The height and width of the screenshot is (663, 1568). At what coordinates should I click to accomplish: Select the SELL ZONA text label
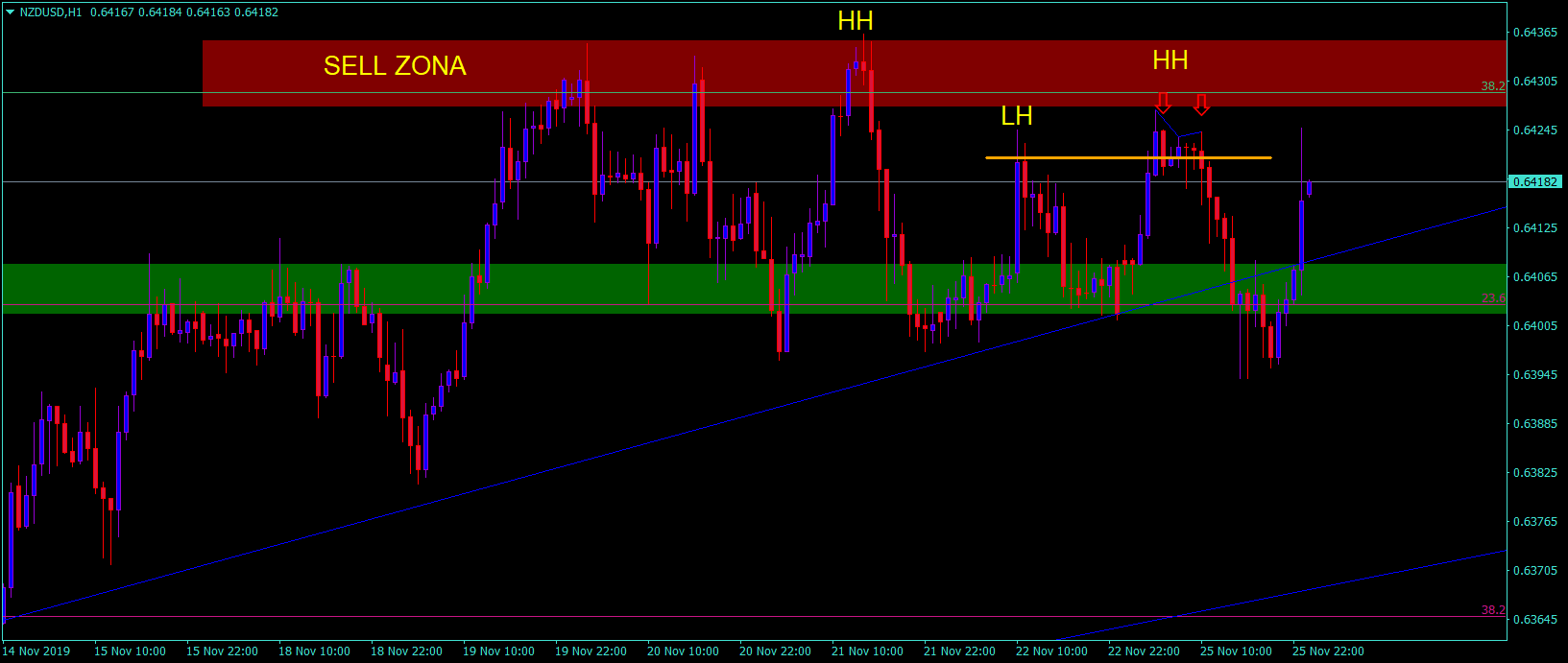tap(395, 65)
